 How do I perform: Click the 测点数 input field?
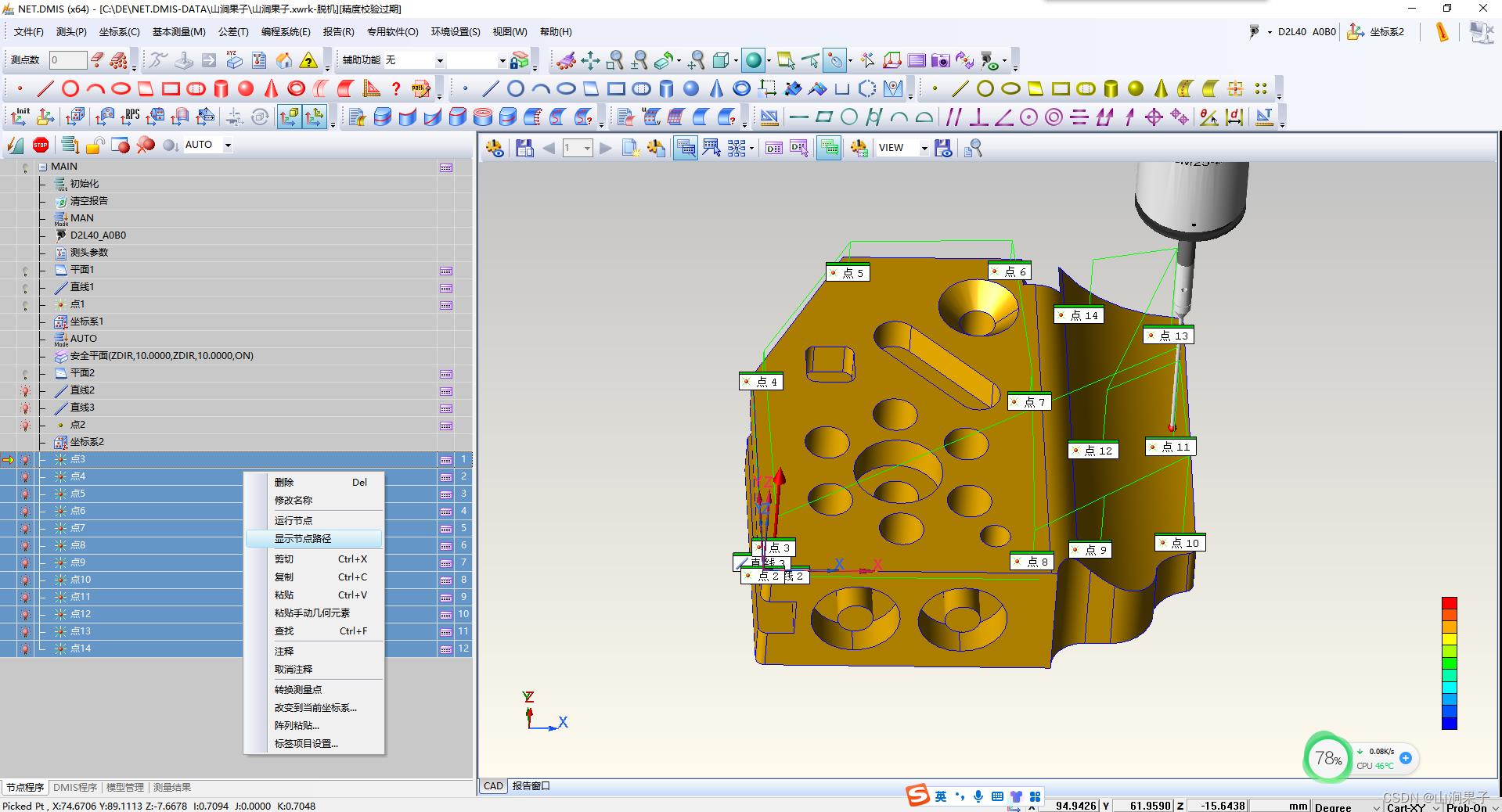pyautogui.click(x=67, y=60)
